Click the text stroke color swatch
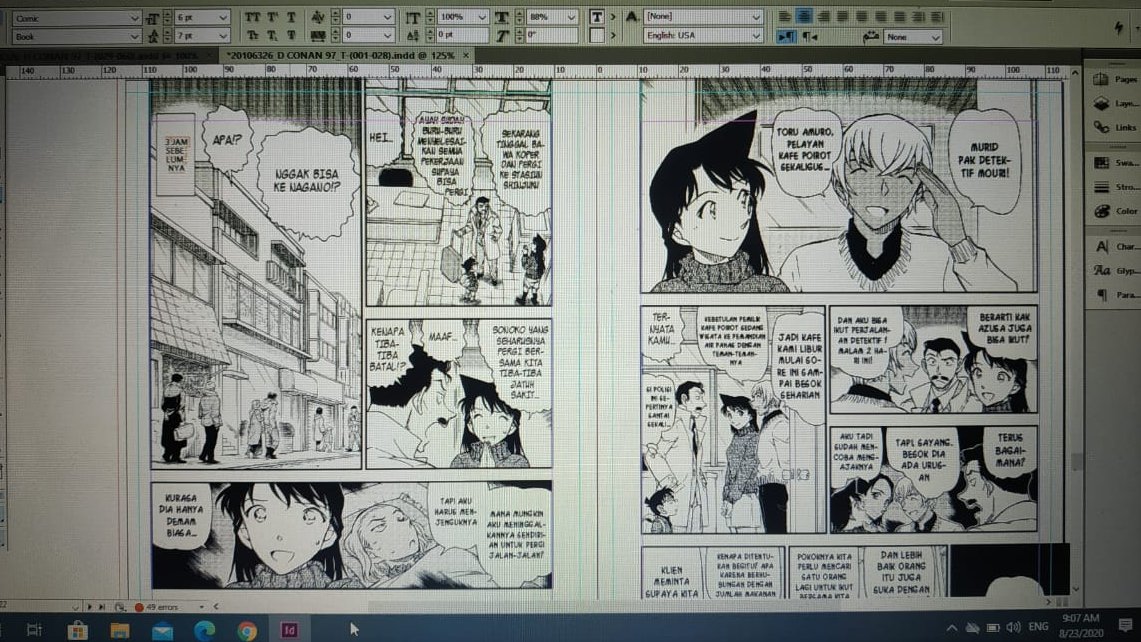1141x642 pixels. click(x=597, y=35)
